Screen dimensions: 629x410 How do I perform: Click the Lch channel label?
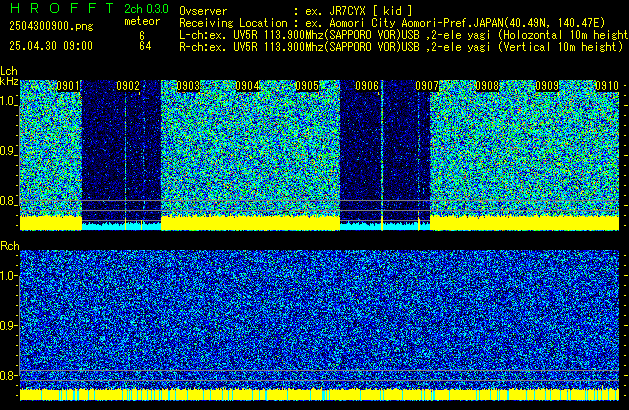[x=9, y=71]
